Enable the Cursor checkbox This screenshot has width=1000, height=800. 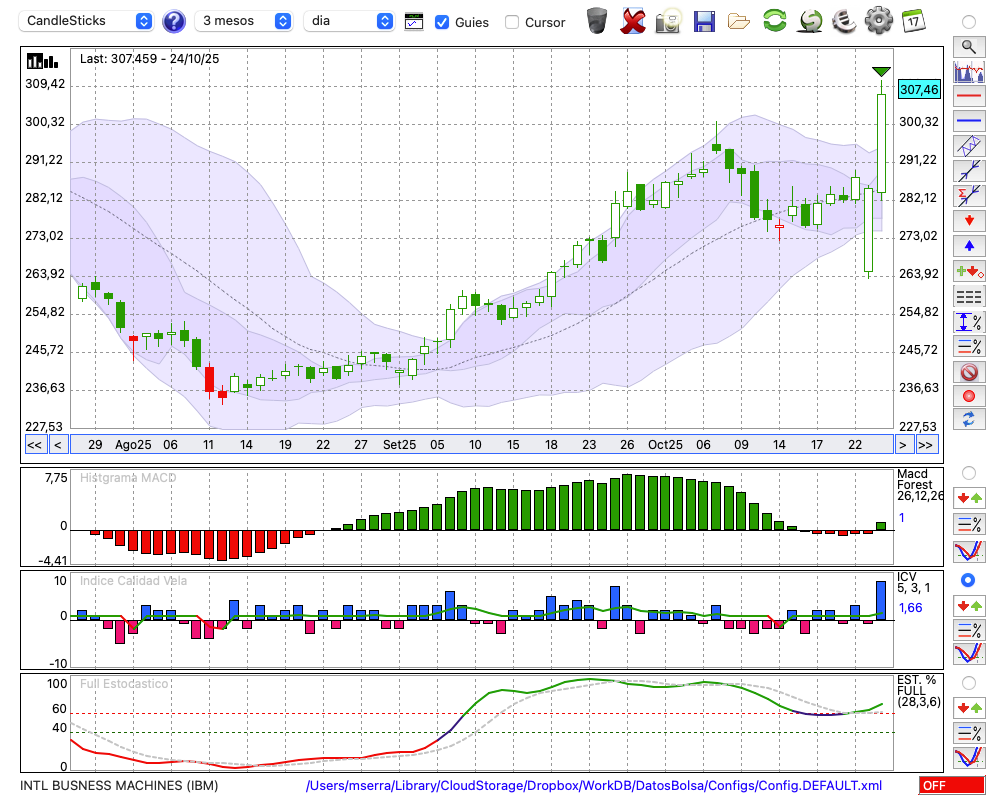point(512,22)
